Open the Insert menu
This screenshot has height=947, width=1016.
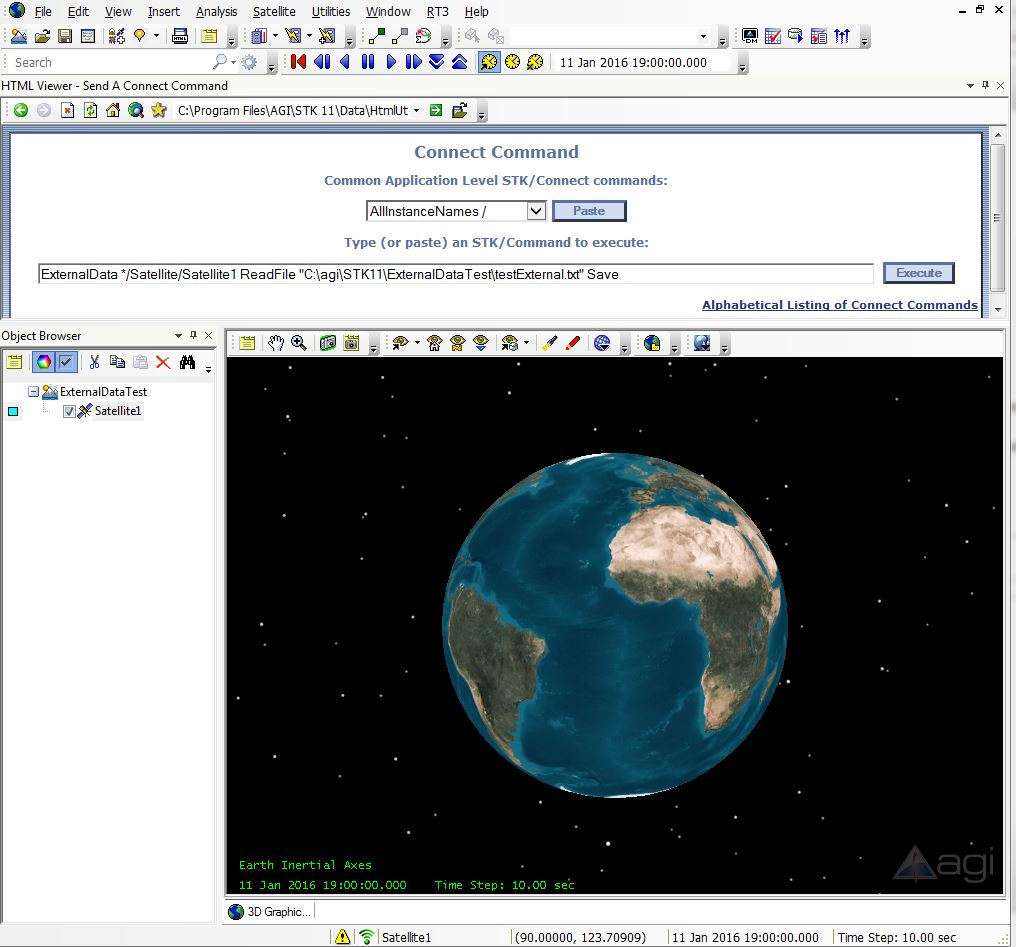click(x=163, y=12)
